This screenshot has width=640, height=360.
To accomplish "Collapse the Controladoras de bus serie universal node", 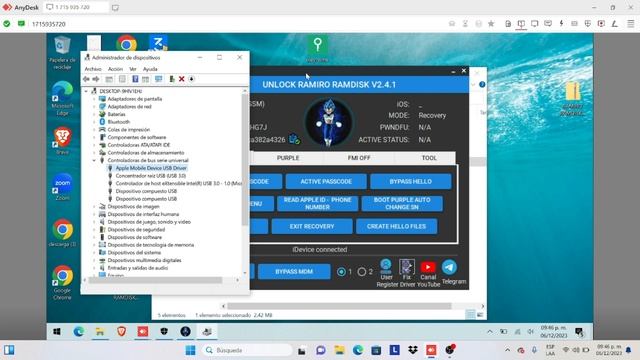I will (x=94, y=160).
